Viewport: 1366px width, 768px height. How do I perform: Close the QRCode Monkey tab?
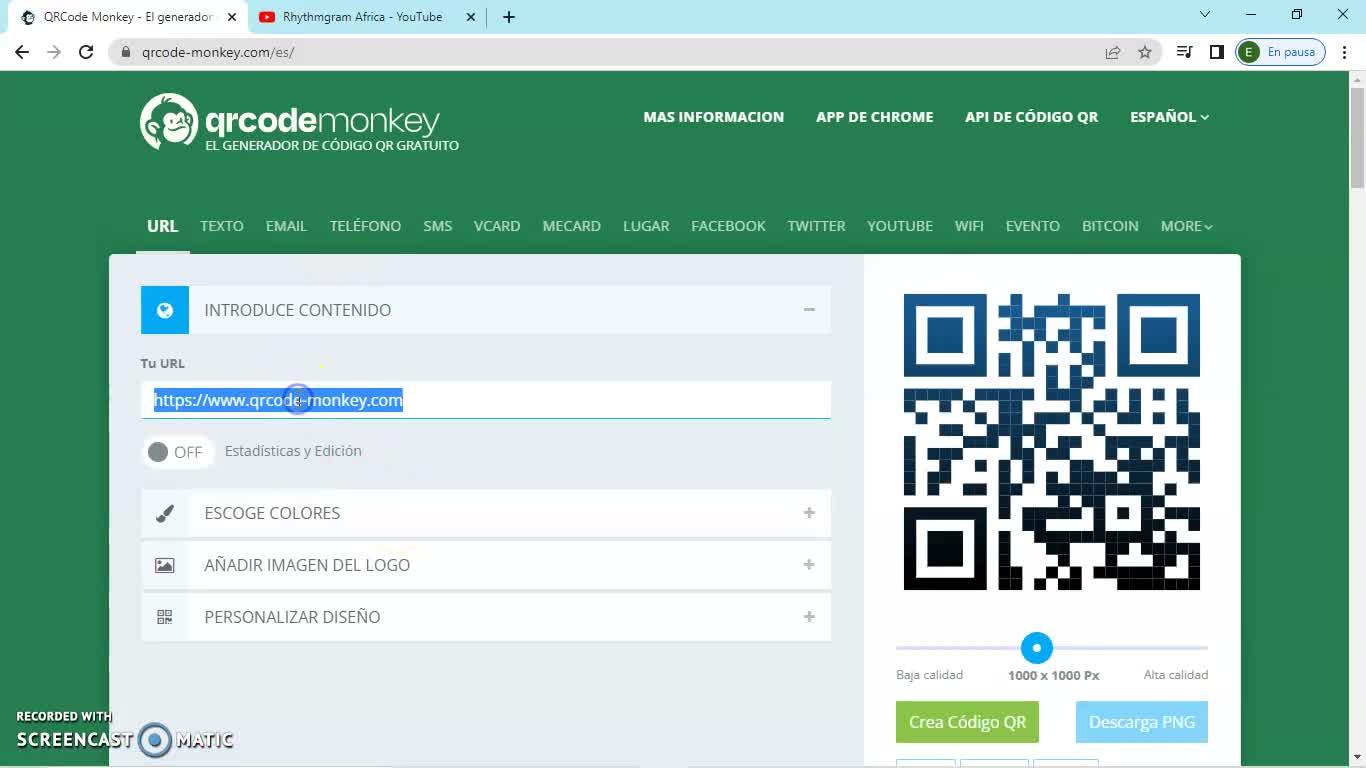[x=231, y=17]
